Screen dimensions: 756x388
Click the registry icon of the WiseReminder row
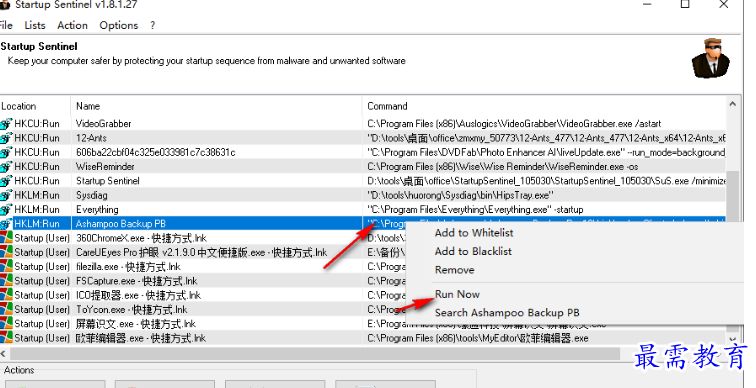[6, 167]
